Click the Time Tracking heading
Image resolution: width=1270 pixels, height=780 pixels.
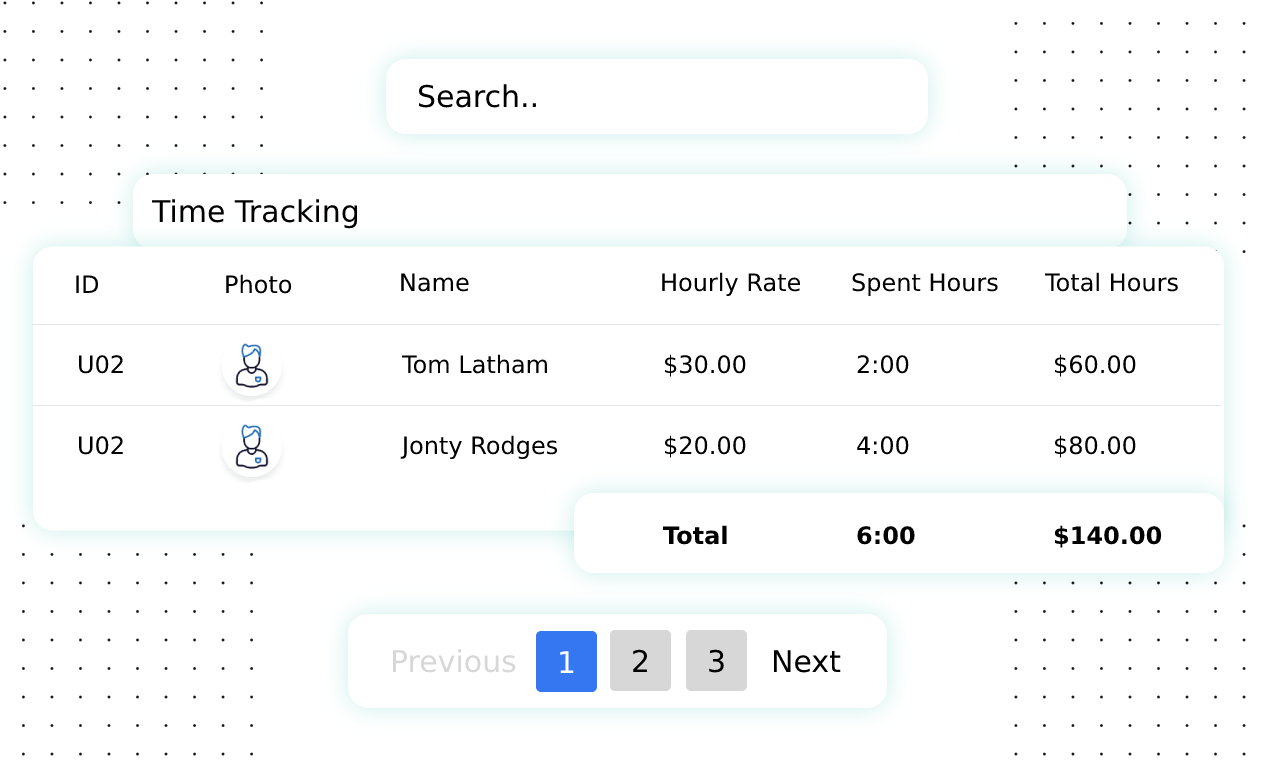coord(256,211)
